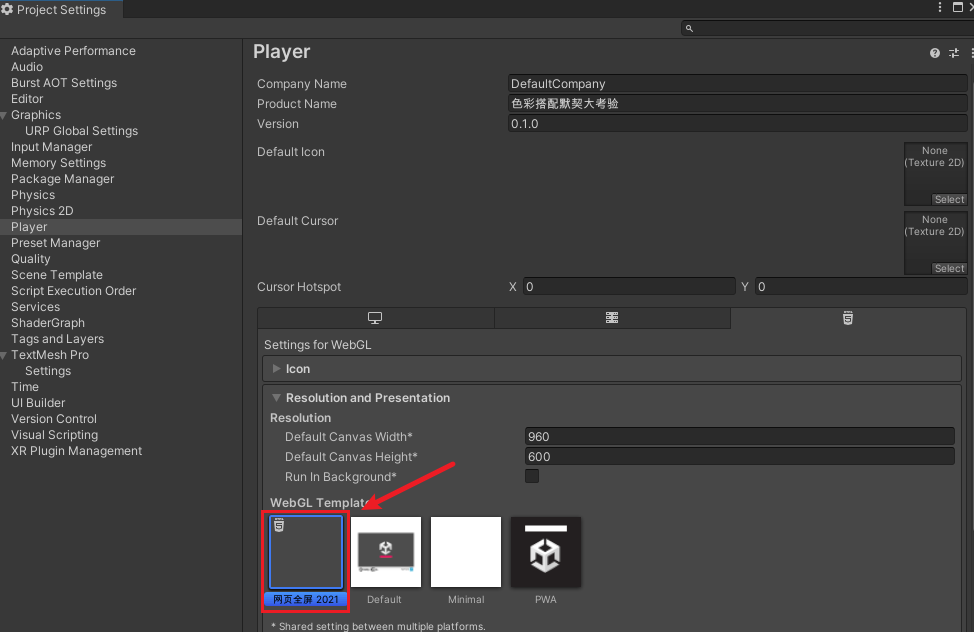Switch to the WebGL HTML5 platform tab
Image resolution: width=974 pixels, height=632 pixels.
pyautogui.click(x=848, y=318)
